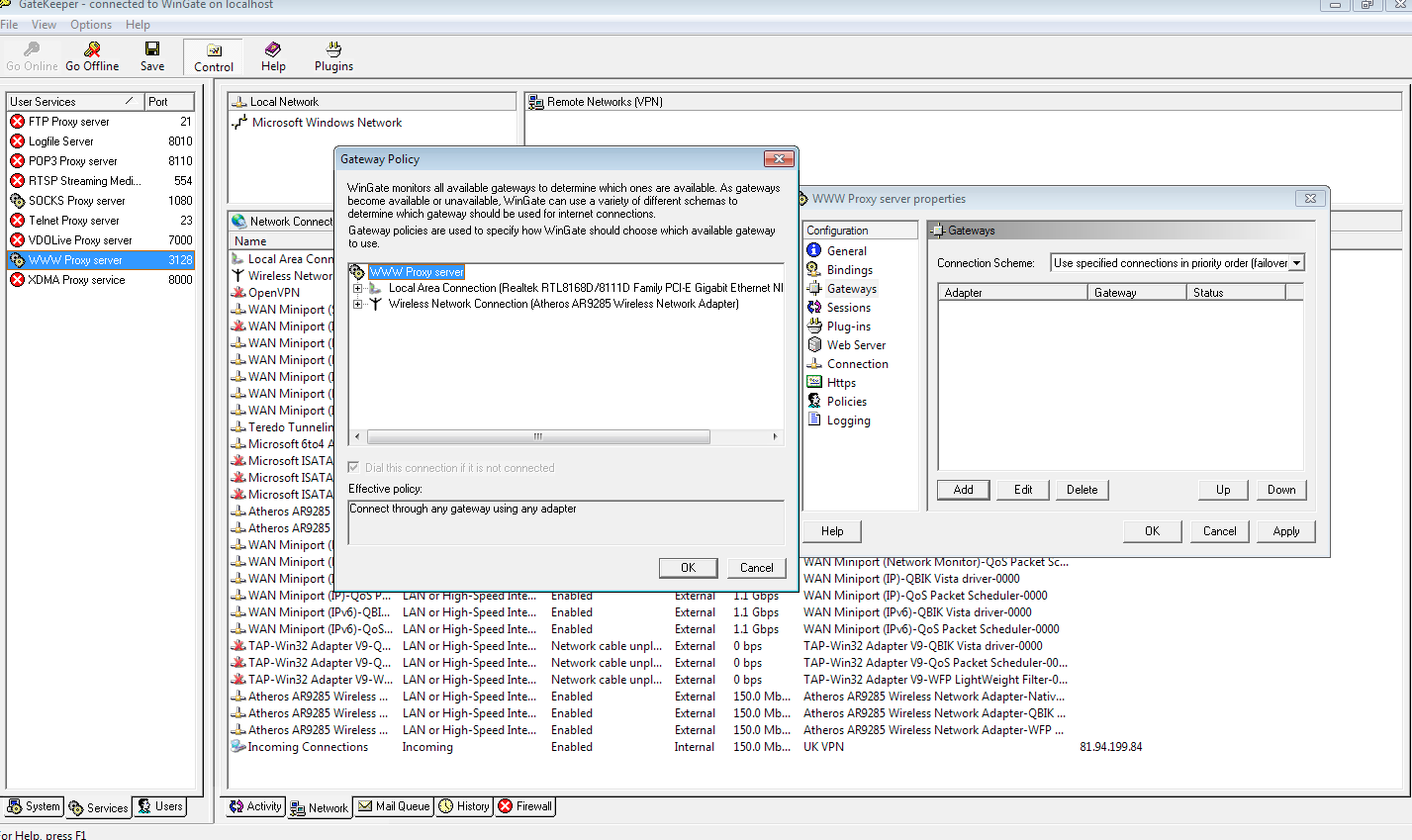Select the FTP Proxy server stopped icon
The width and height of the screenshot is (1412, 840).
17,122
